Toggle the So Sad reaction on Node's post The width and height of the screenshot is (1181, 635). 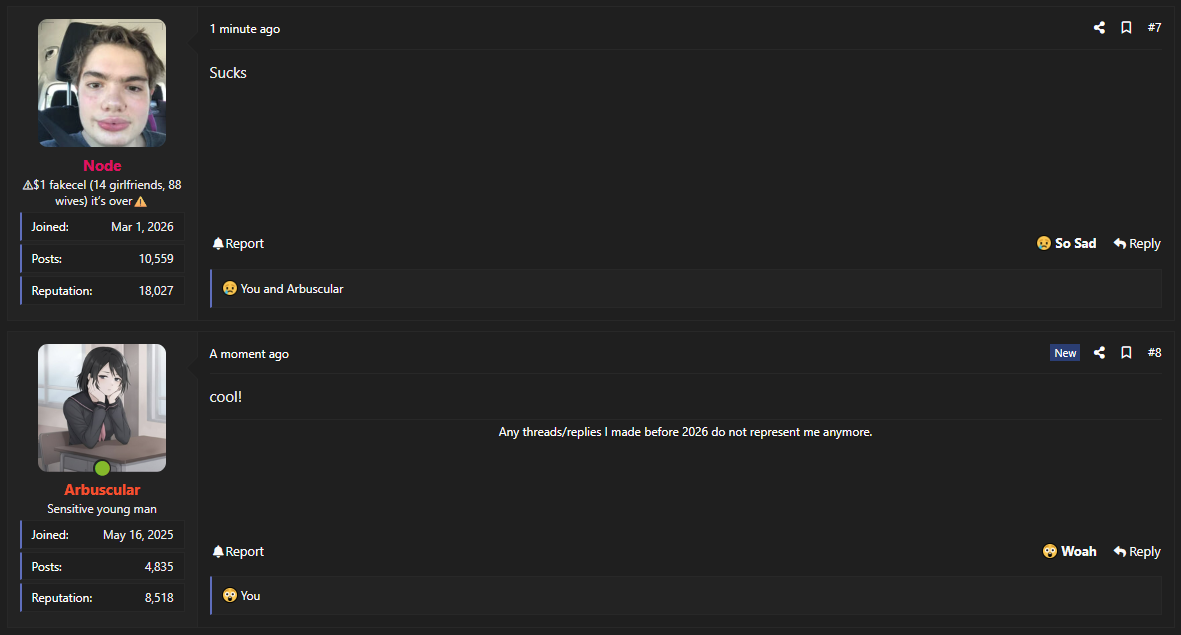coord(1067,243)
